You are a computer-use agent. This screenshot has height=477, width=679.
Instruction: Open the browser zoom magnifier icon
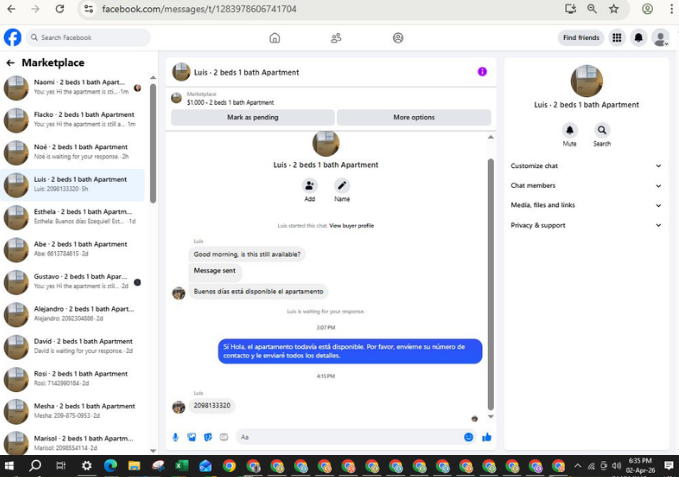pos(592,9)
